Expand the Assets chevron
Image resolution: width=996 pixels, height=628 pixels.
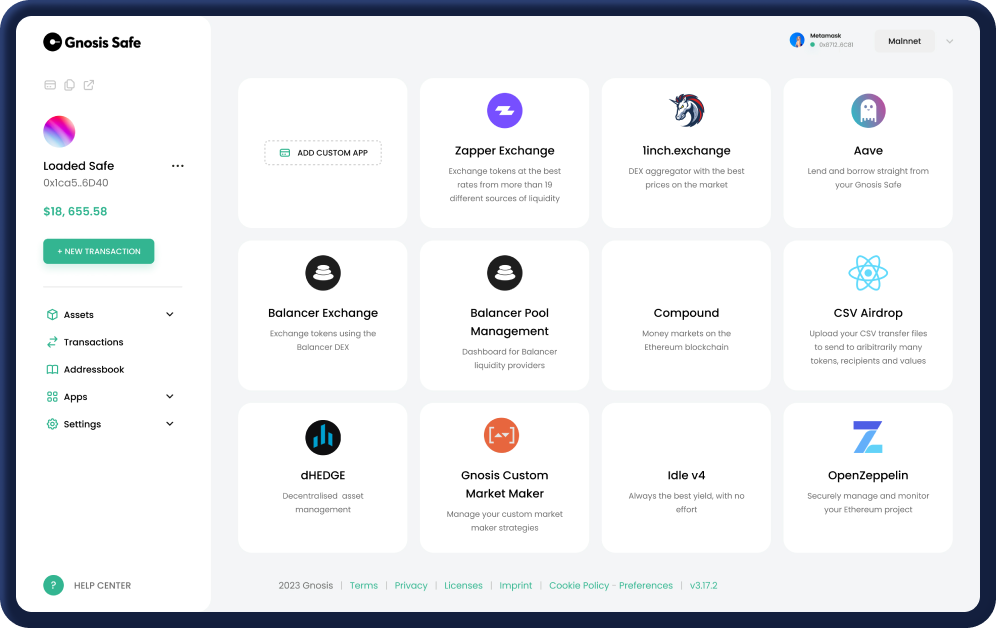(x=170, y=314)
